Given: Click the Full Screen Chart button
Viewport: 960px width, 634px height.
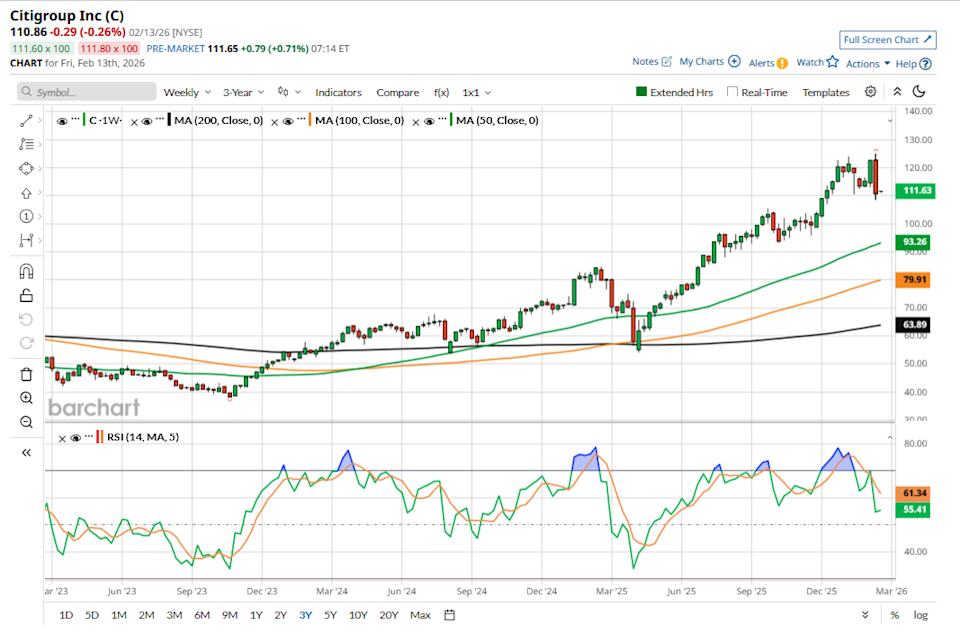Looking at the screenshot, I should tap(887, 40).
